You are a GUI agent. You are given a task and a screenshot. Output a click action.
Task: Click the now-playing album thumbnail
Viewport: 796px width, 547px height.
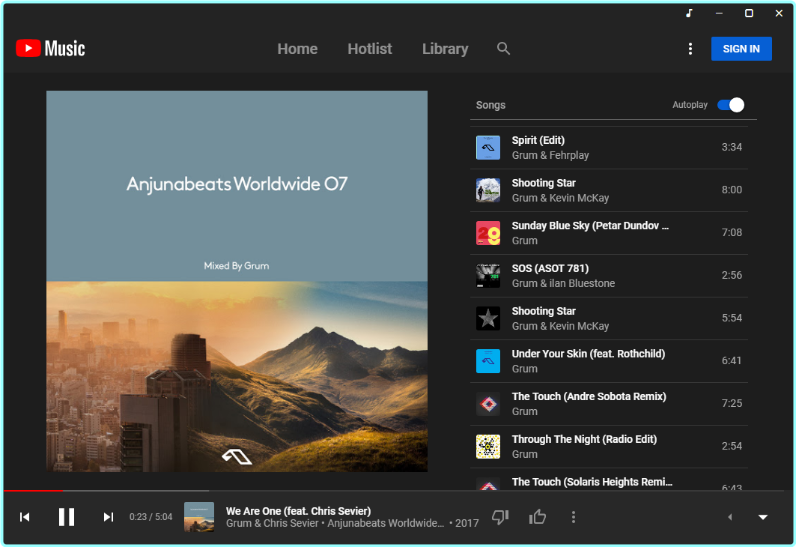(198, 517)
